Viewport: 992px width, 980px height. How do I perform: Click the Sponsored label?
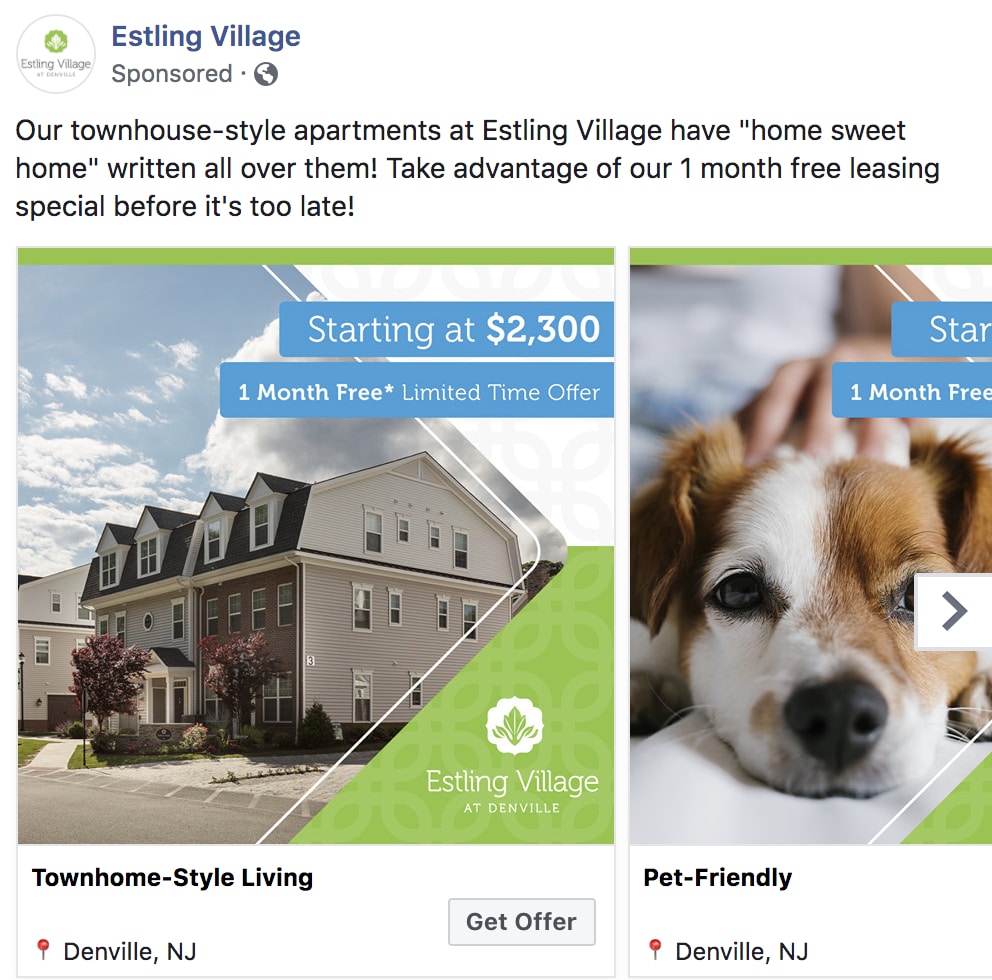coord(171,73)
